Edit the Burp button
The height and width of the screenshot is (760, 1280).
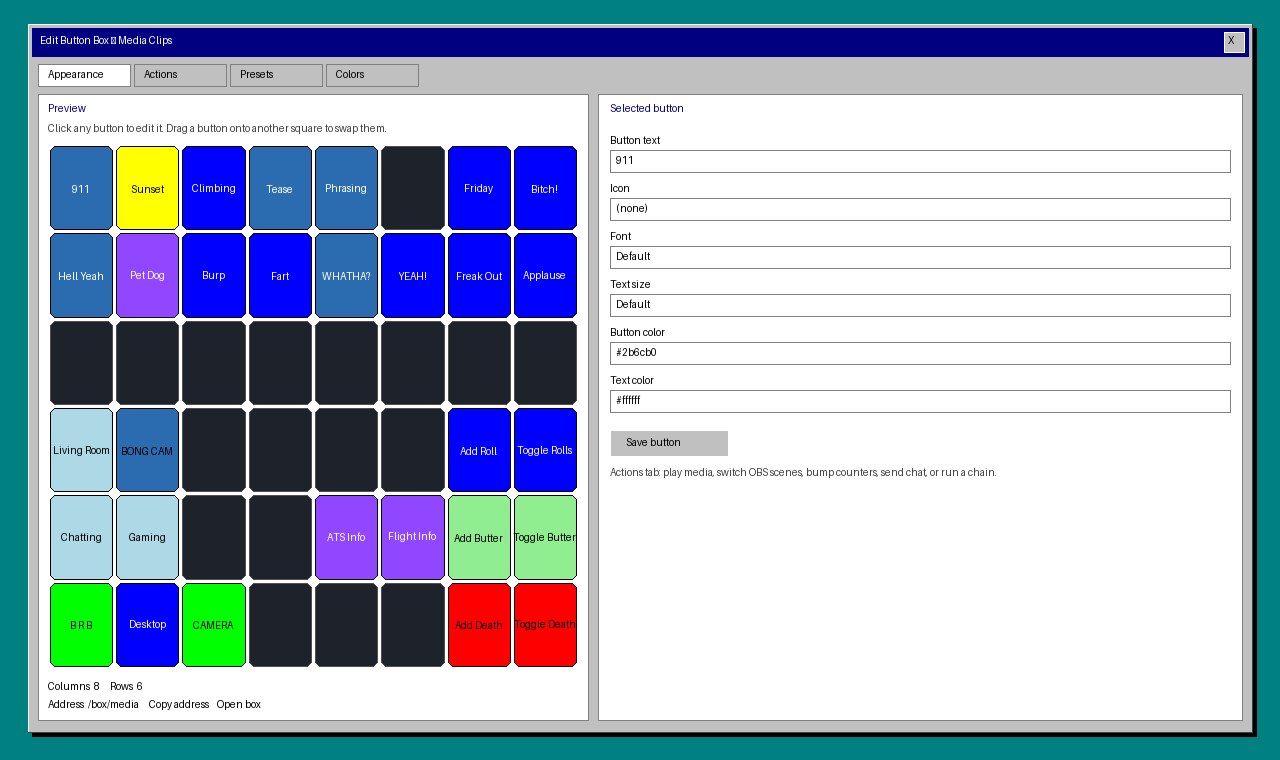[x=214, y=275]
